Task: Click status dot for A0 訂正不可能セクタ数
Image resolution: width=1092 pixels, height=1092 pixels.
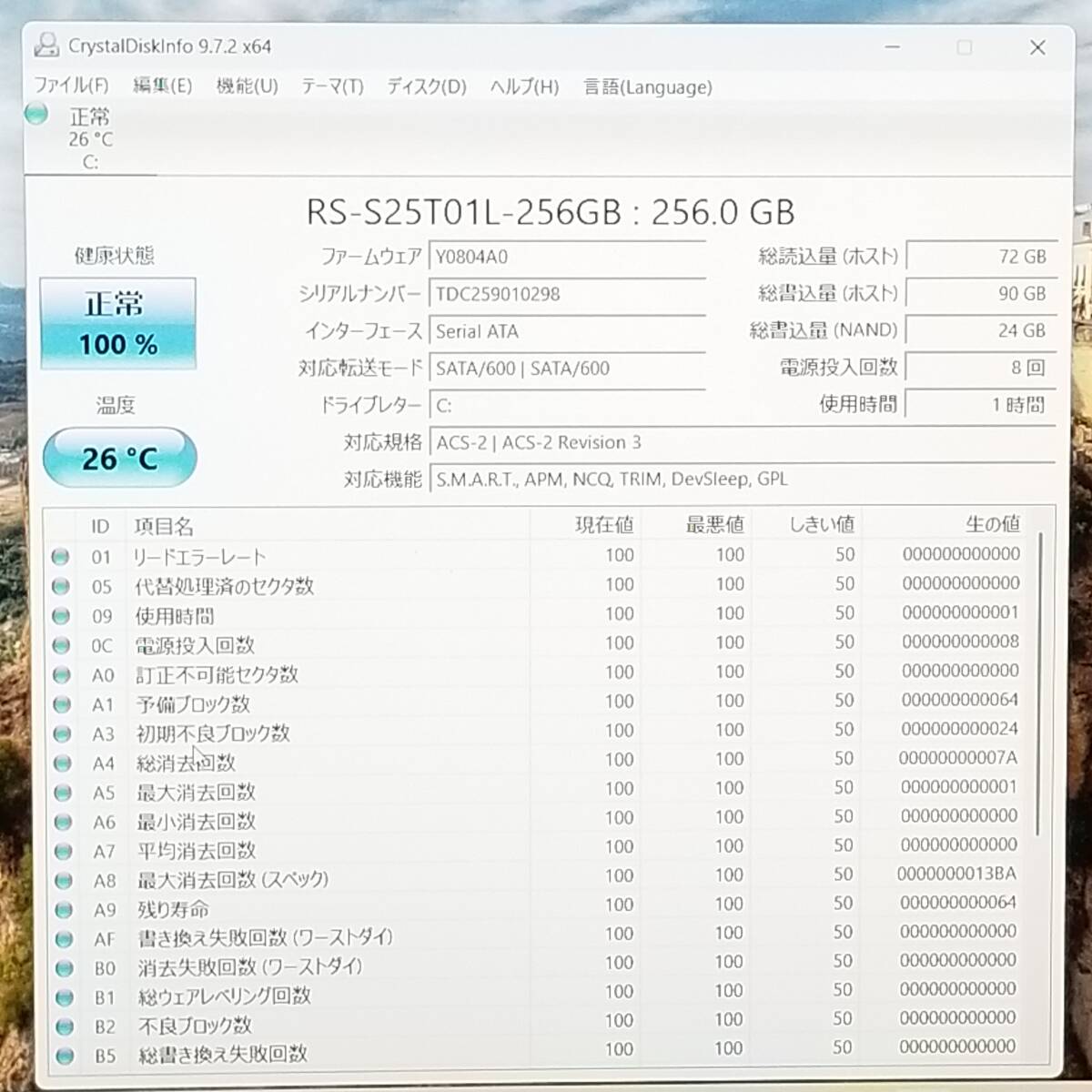Action: 61,675
